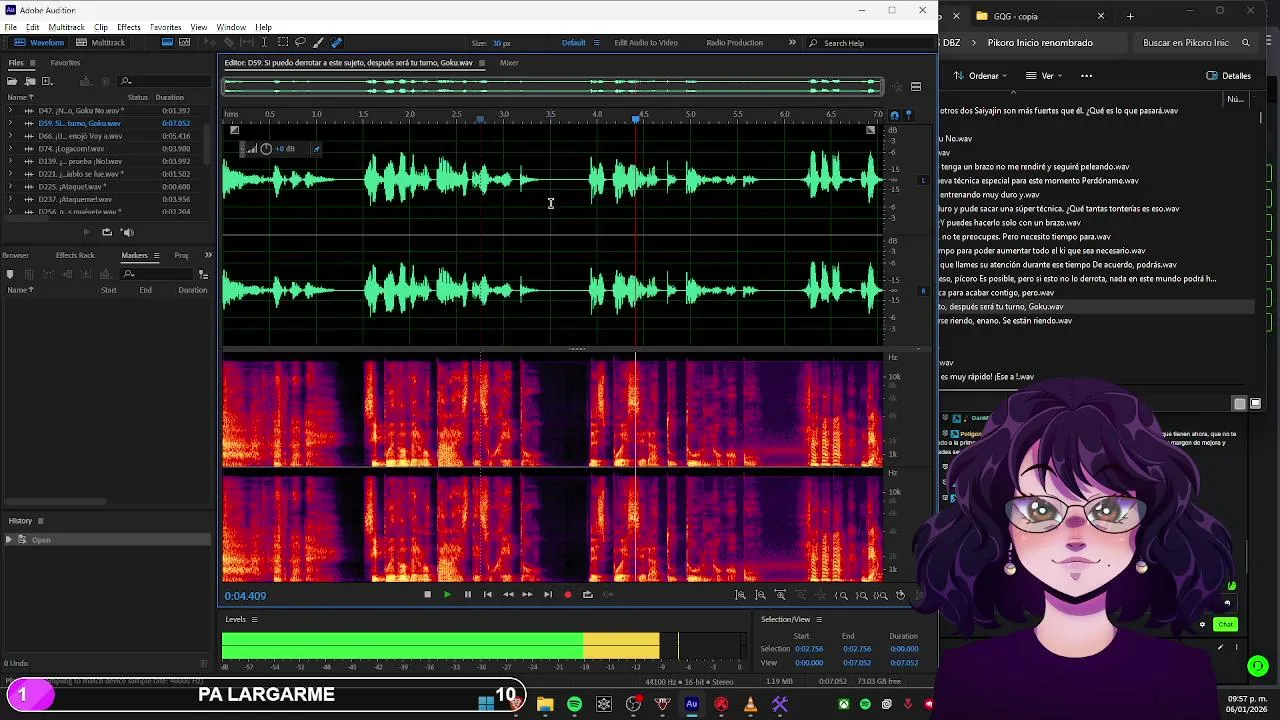This screenshot has height=720, width=1280.
Task: Select the D225 ¡Ataque!.wav file
Action: pos(71,187)
